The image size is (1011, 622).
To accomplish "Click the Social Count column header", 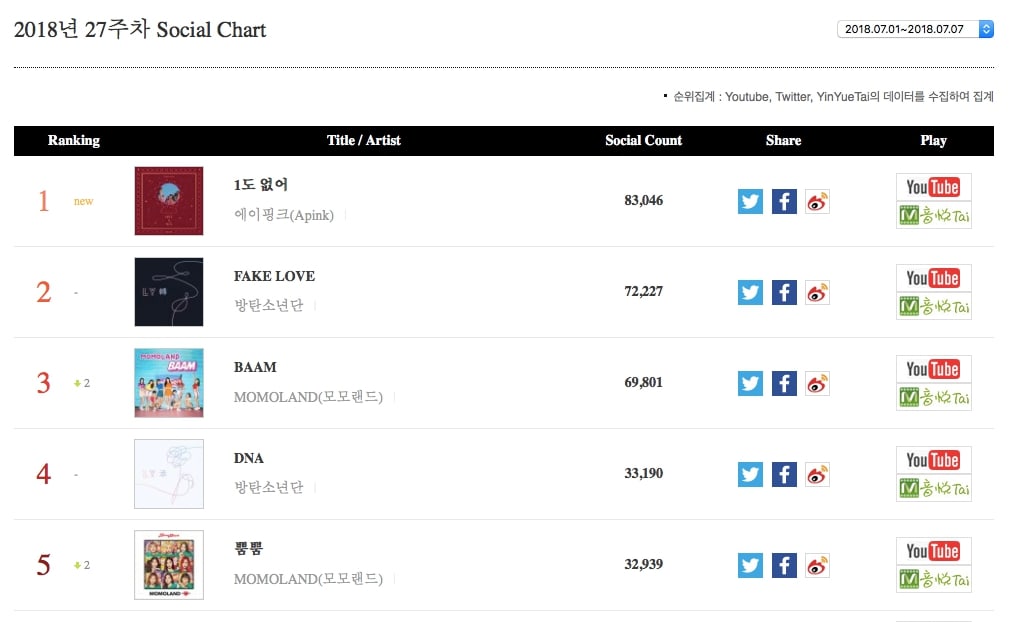I will (x=643, y=141).
